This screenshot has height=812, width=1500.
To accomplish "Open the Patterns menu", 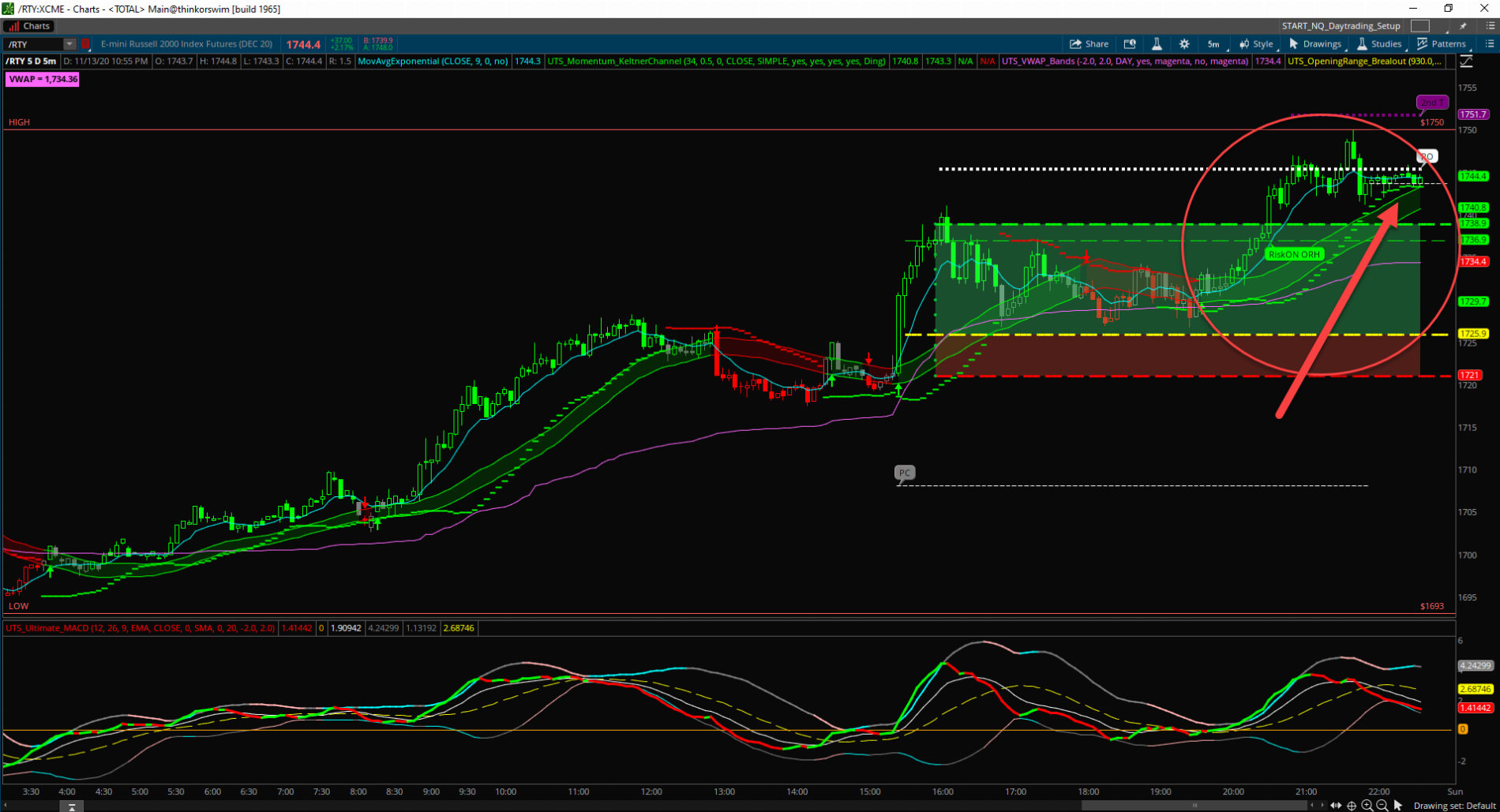I will (1442, 44).
